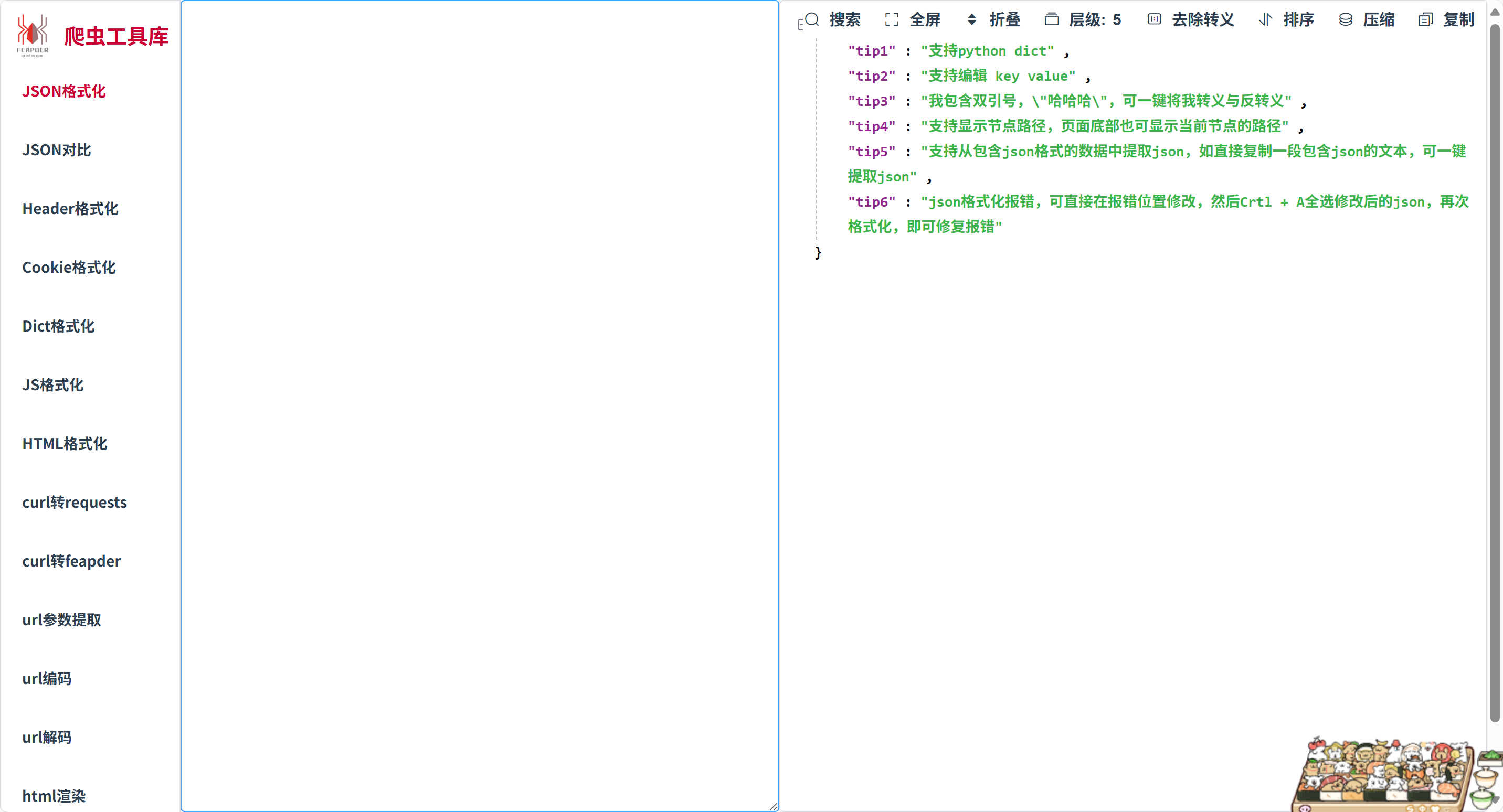Open Cookie格式化 tool

click(x=69, y=268)
